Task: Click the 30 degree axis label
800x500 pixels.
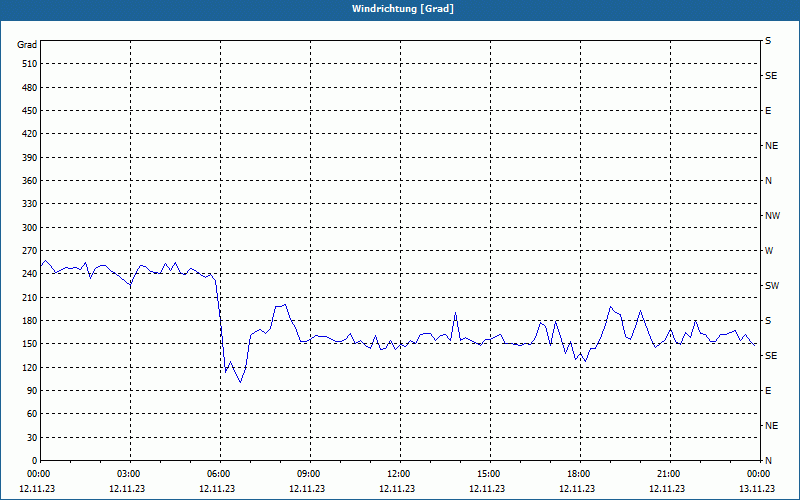Action: click(x=32, y=438)
